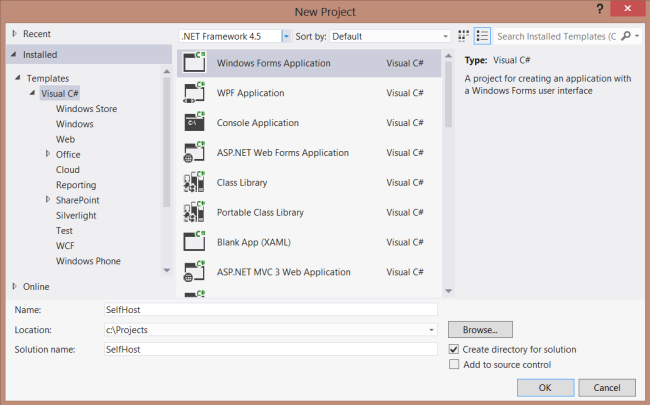Click the Search Installed Templates box
This screenshot has height=405, width=650.
click(x=557, y=36)
